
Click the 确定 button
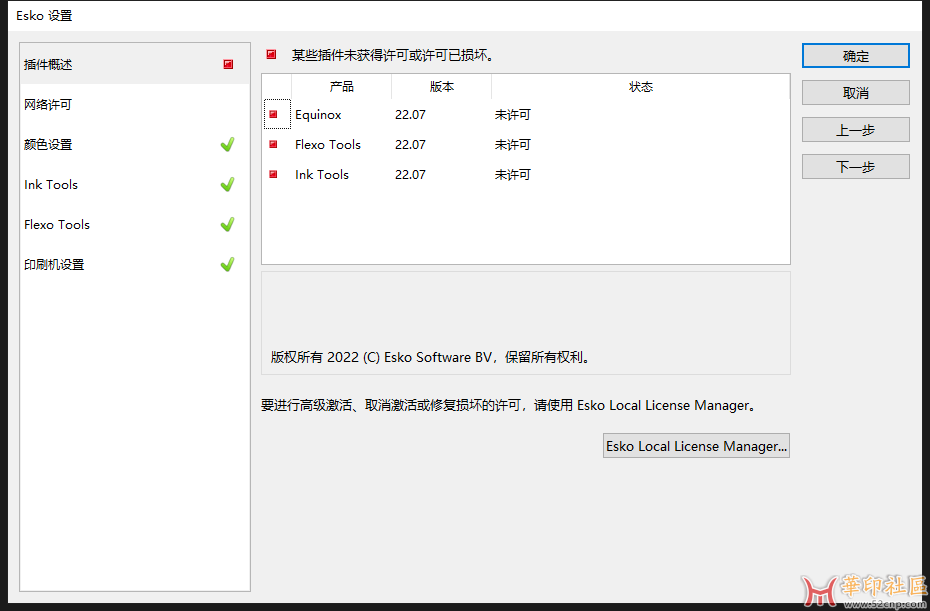click(855, 56)
